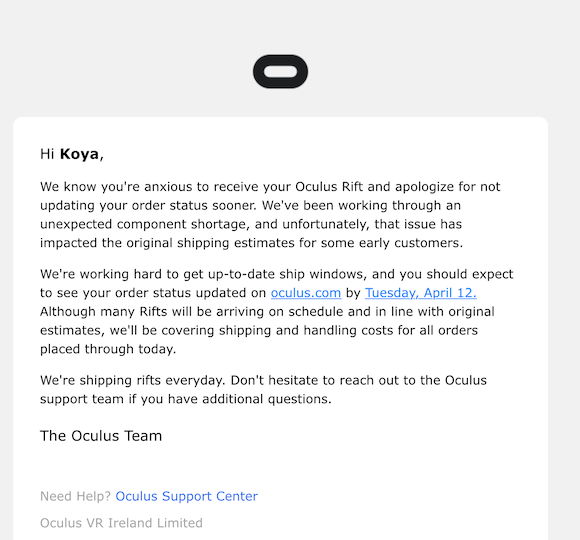
Task: Select The Oculus Team signature text
Action: click(101, 436)
